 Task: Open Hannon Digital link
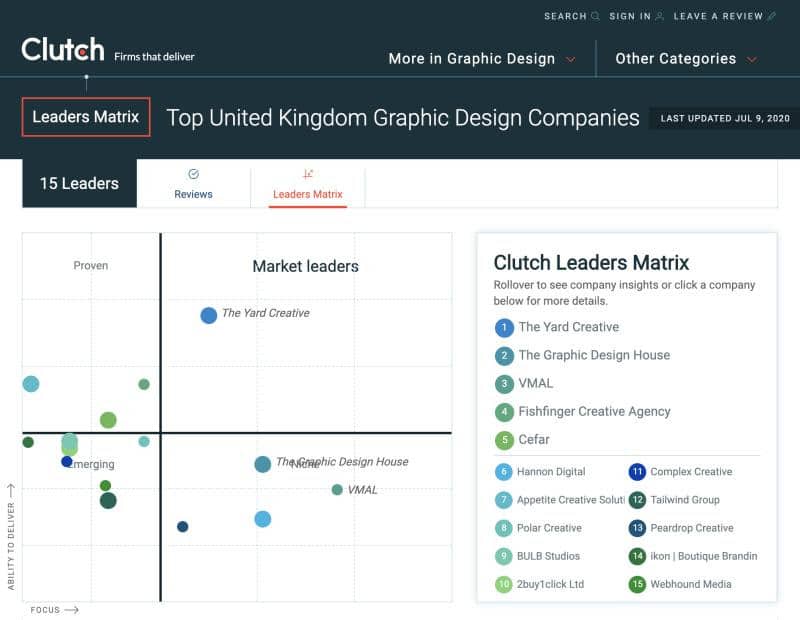tap(551, 472)
